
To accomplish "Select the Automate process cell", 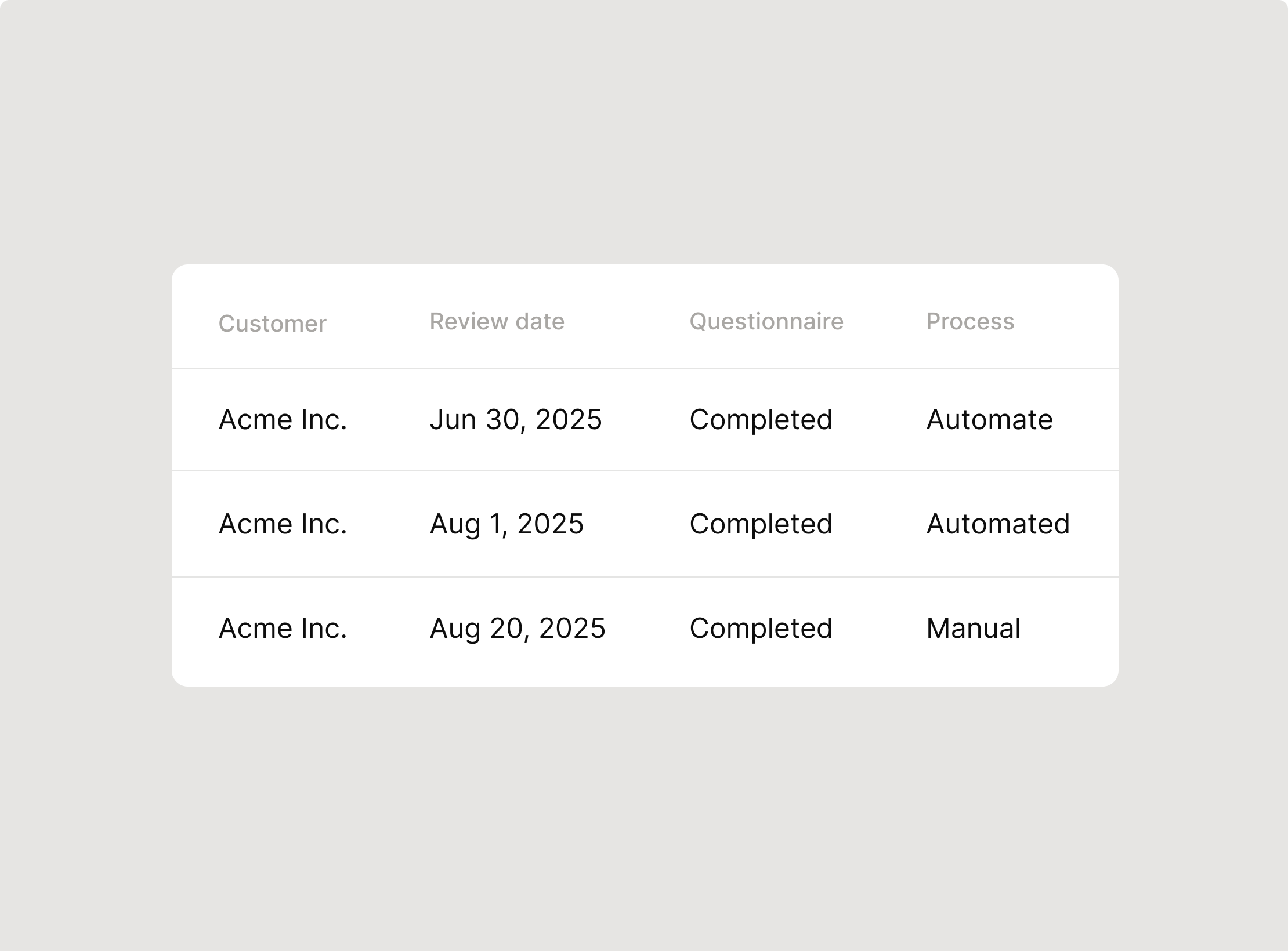I will coord(989,419).
